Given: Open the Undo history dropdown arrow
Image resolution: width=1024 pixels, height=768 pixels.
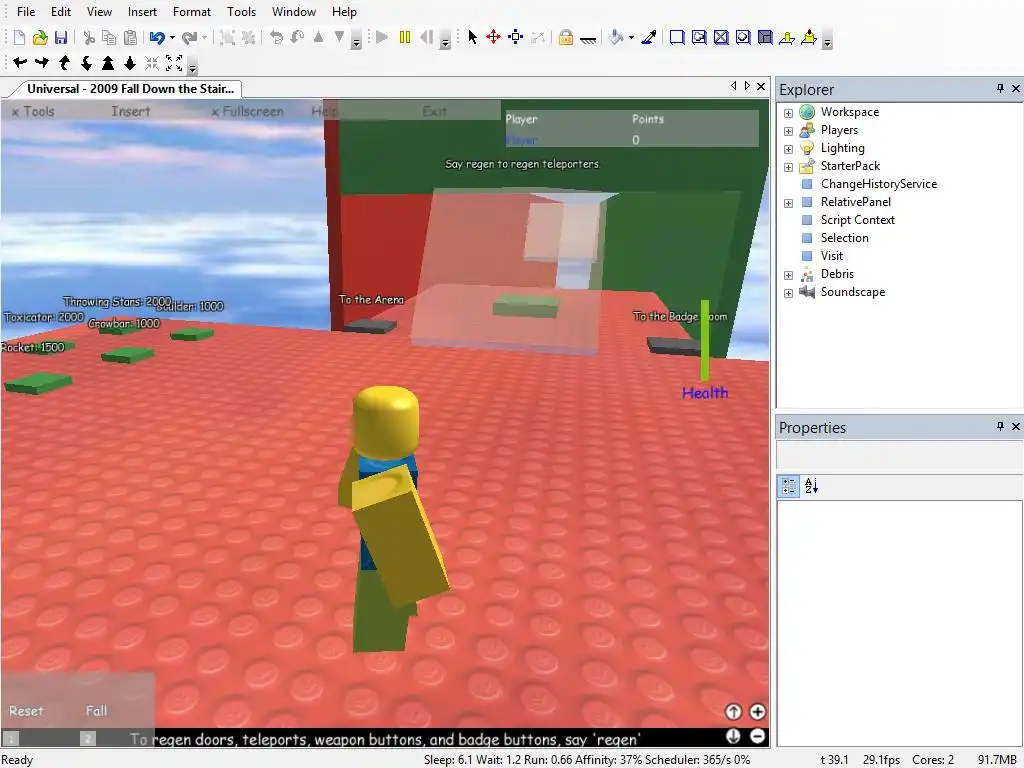Looking at the screenshot, I should click(172, 38).
